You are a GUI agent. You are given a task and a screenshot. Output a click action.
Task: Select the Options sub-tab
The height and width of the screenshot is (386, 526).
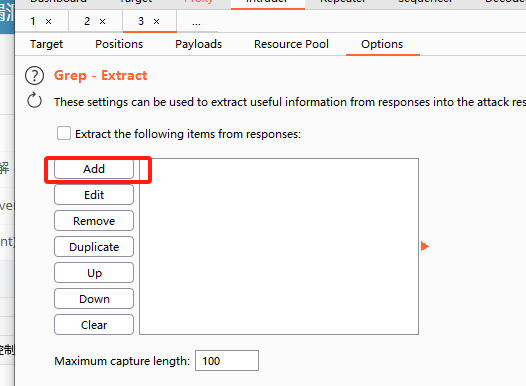pyautogui.click(x=382, y=44)
